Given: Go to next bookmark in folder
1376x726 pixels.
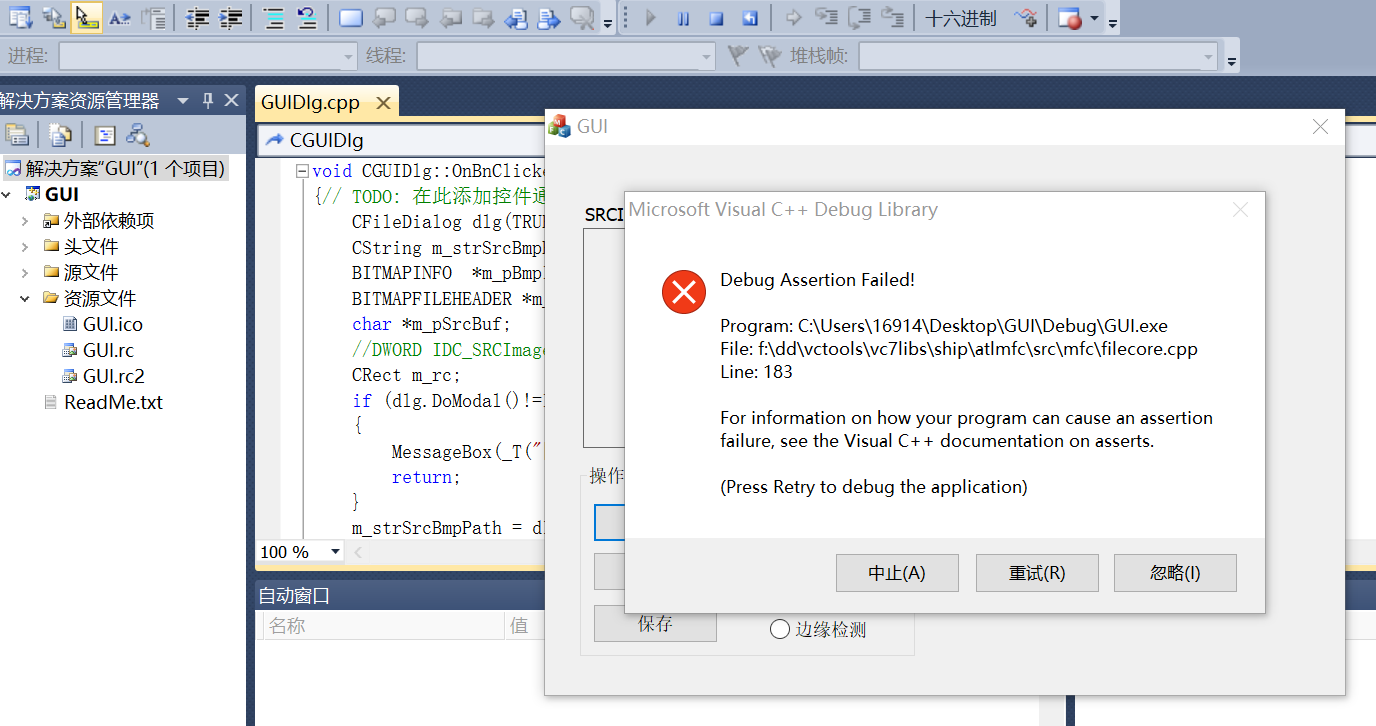Looking at the screenshot, I should point(484,18).
